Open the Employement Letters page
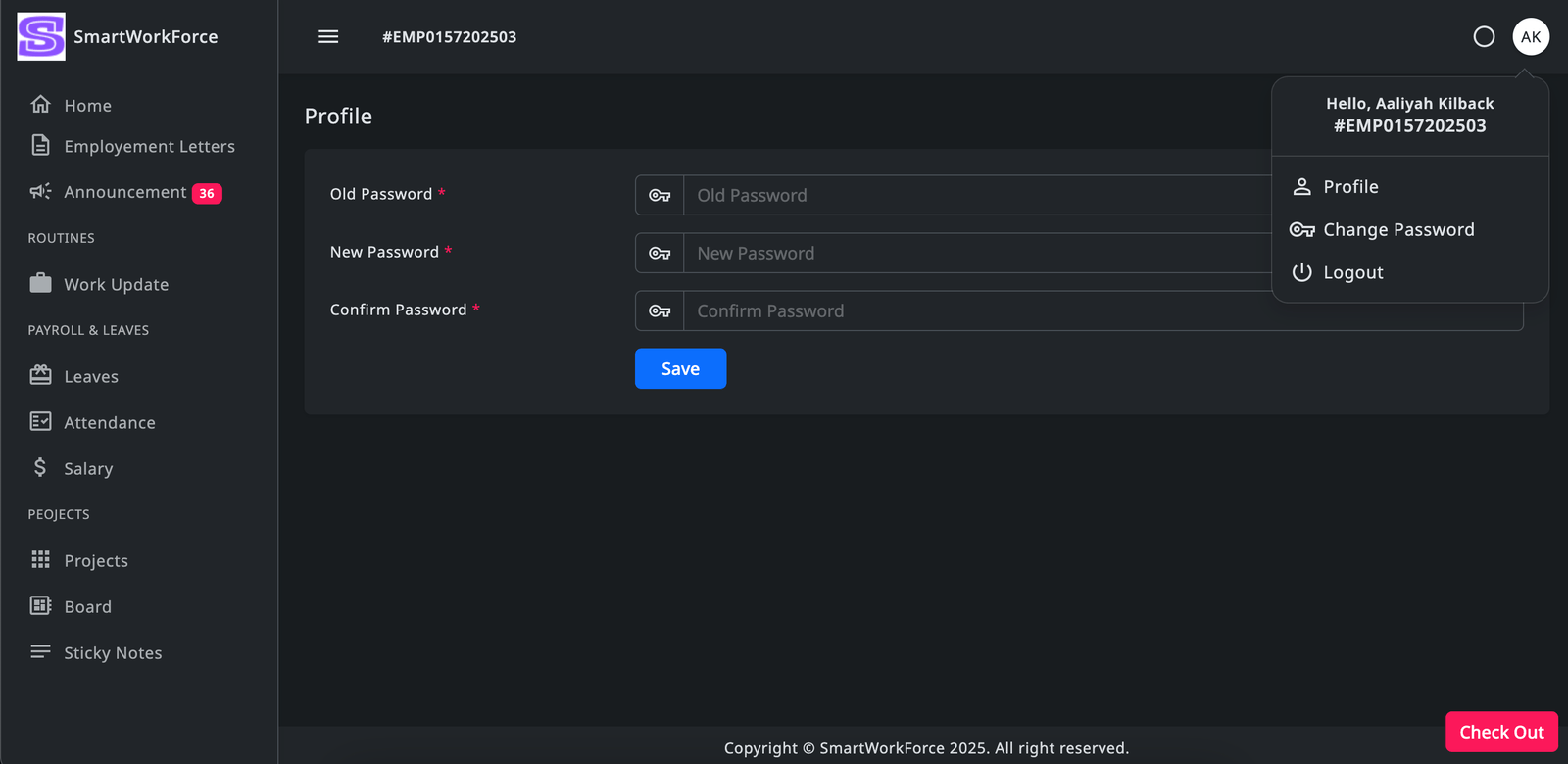1568x764 pixels. click(x=149, y=147)
